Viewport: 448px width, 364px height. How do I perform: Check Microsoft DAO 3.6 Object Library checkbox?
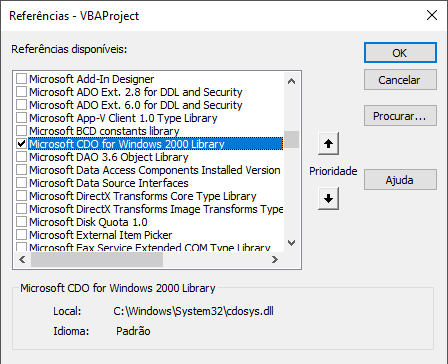[22, 157]
